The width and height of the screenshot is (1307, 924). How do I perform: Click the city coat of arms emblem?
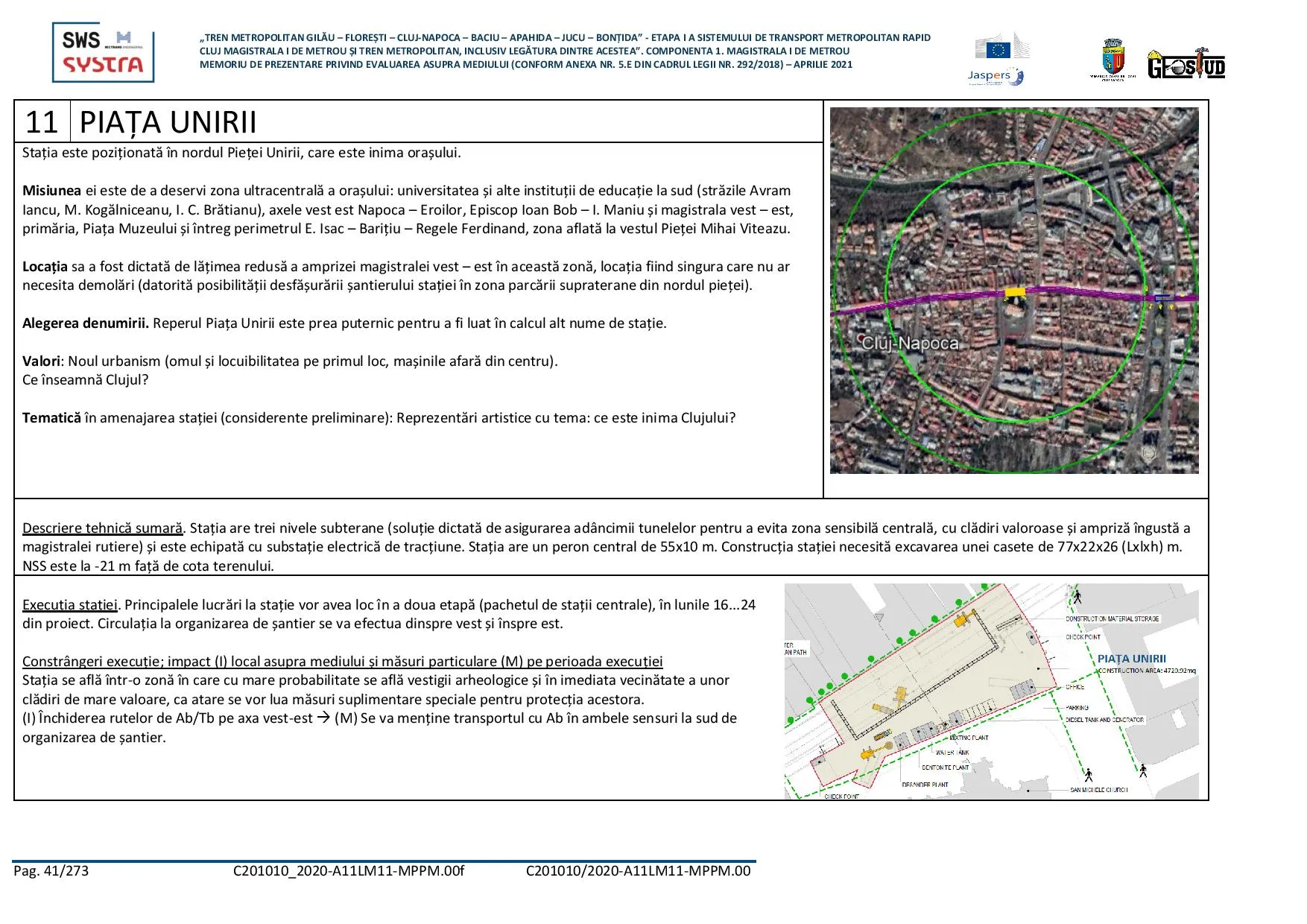(1112, 60)
